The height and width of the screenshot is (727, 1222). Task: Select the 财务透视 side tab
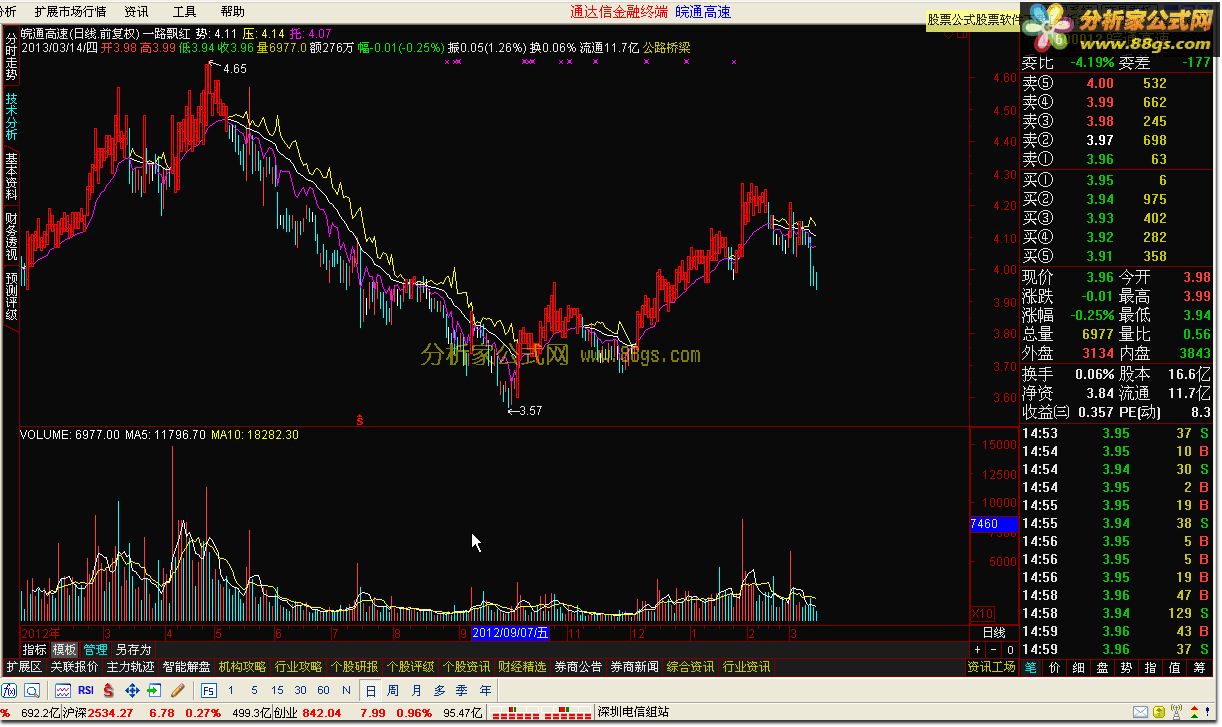pyautogui.click(x=11, y=237)
